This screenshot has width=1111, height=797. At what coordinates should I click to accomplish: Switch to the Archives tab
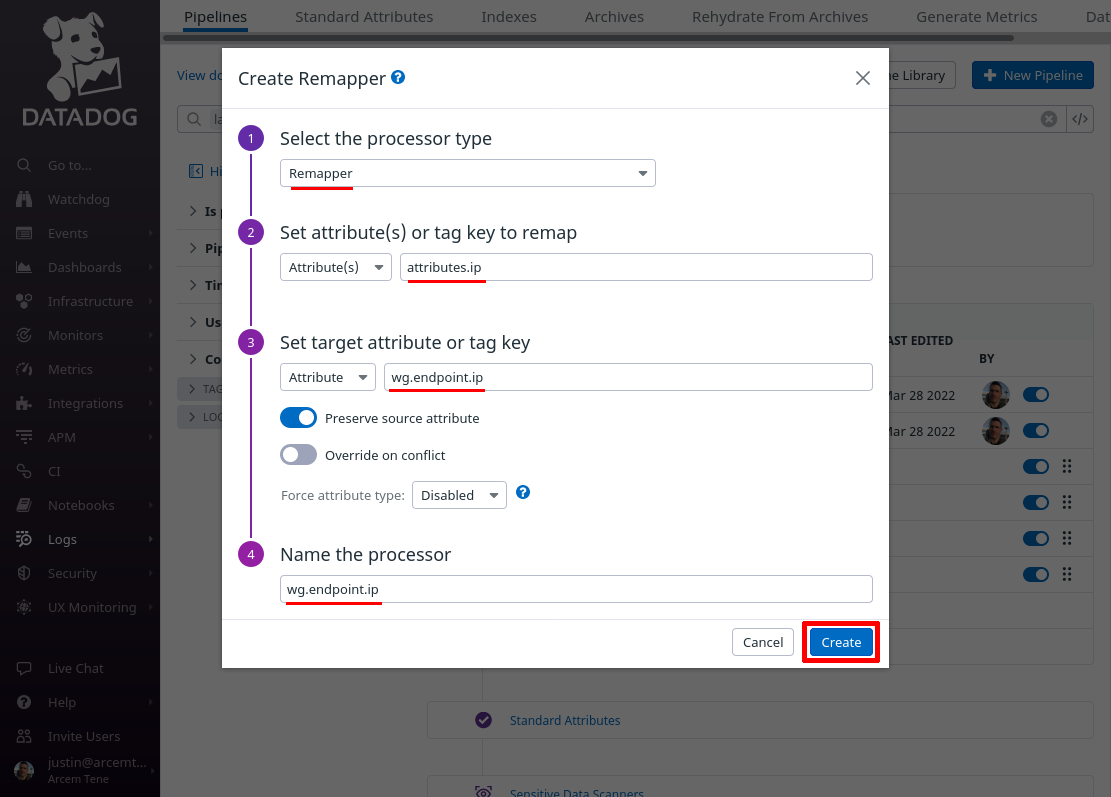tap(614, 16)
